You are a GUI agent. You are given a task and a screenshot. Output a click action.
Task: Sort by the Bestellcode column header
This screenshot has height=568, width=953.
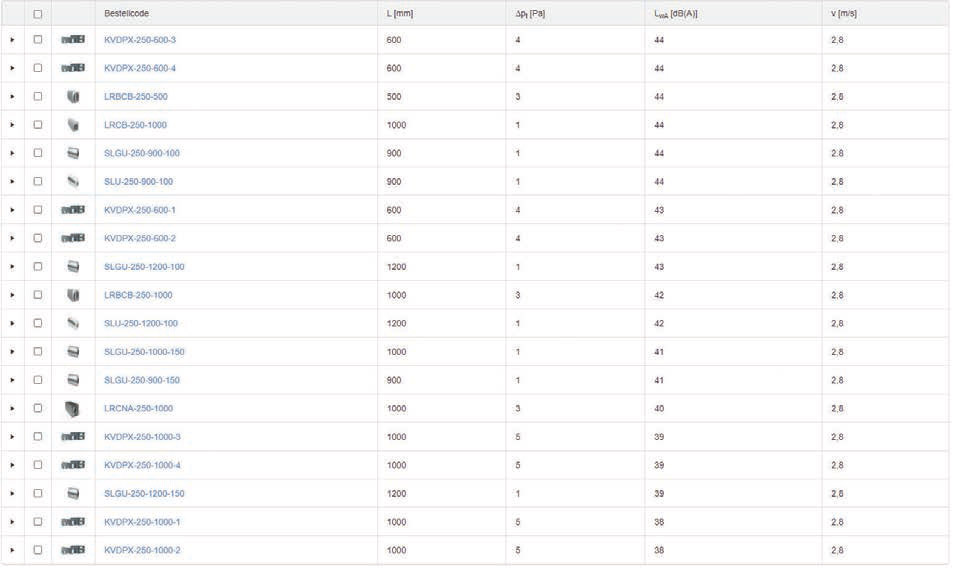click(126, 13)
